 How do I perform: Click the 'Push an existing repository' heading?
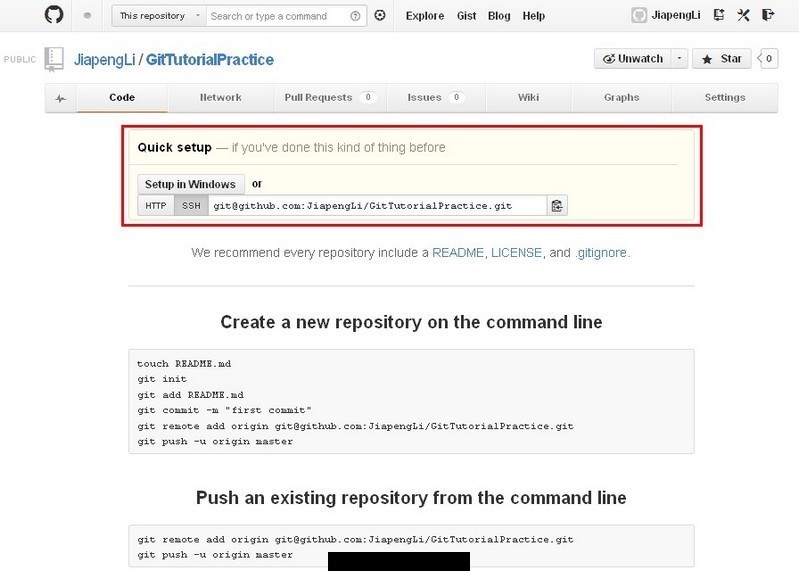tap(411, 498)
